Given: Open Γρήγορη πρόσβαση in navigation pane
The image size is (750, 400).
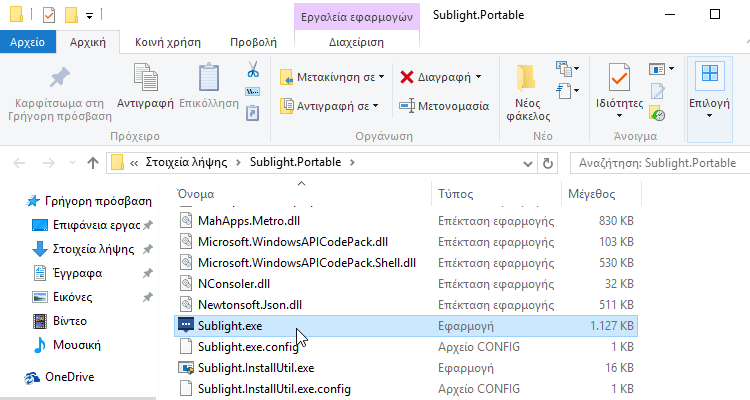Looking at the screenshot, I should [98, 201].
